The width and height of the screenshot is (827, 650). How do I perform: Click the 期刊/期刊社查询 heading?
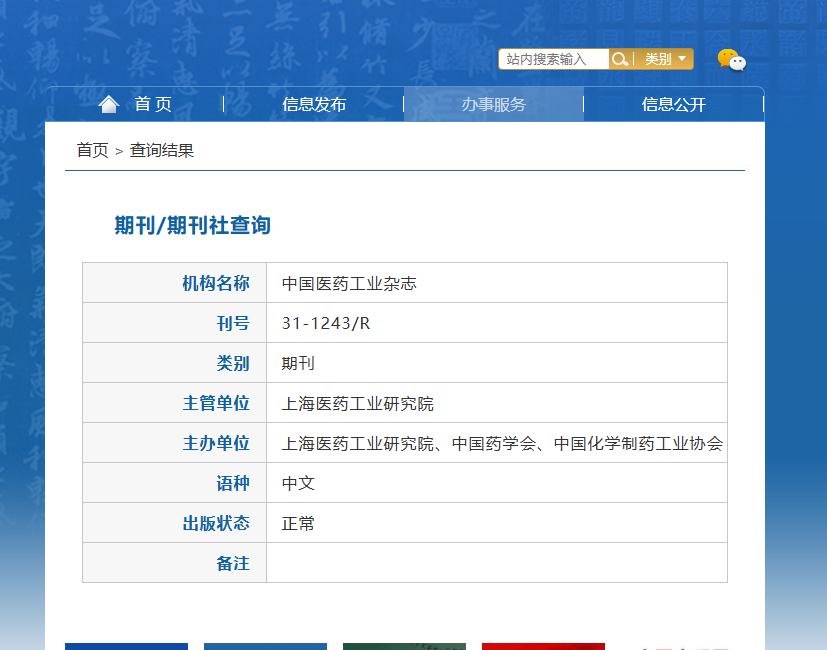193,225
